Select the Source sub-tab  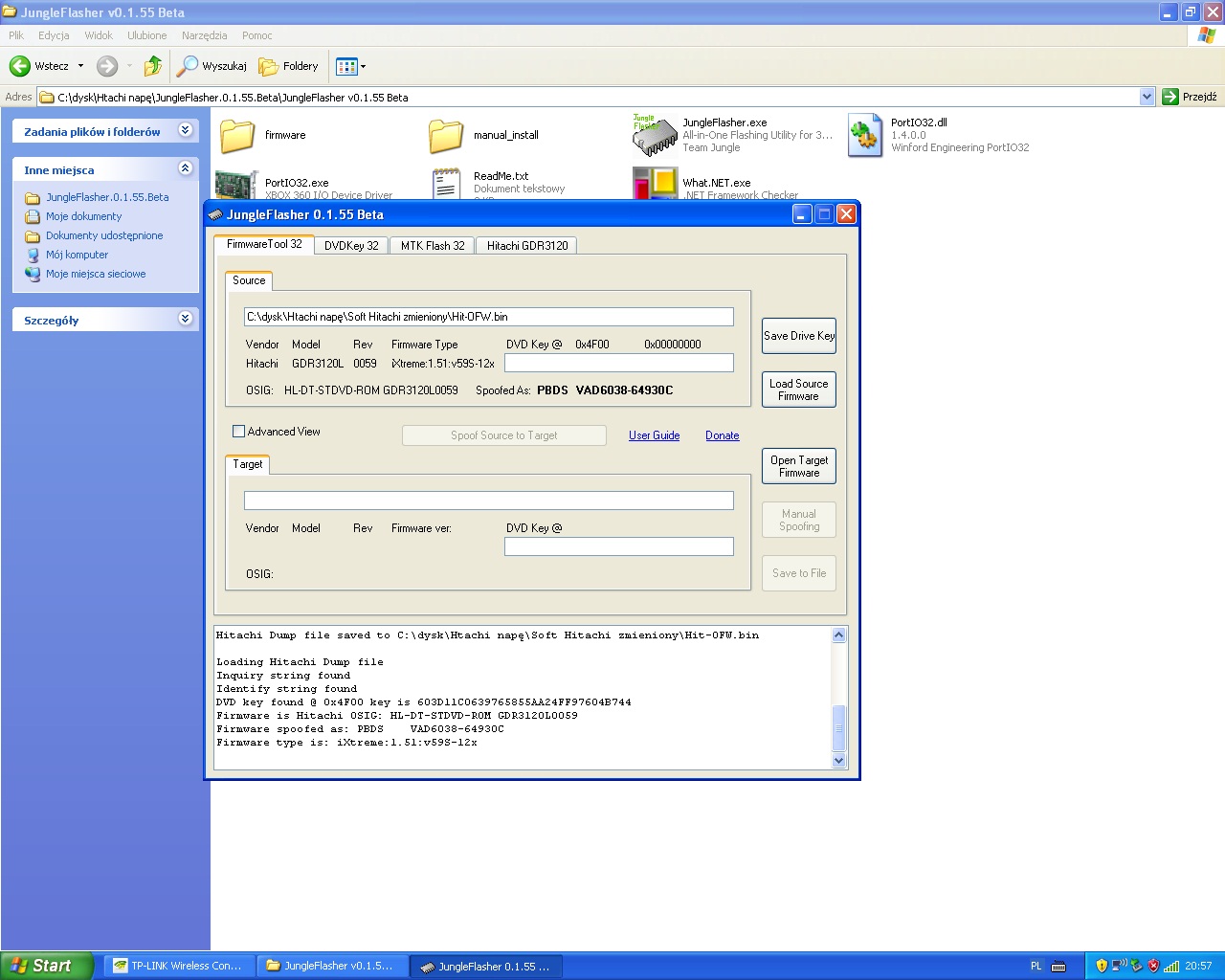coord(249,280)
